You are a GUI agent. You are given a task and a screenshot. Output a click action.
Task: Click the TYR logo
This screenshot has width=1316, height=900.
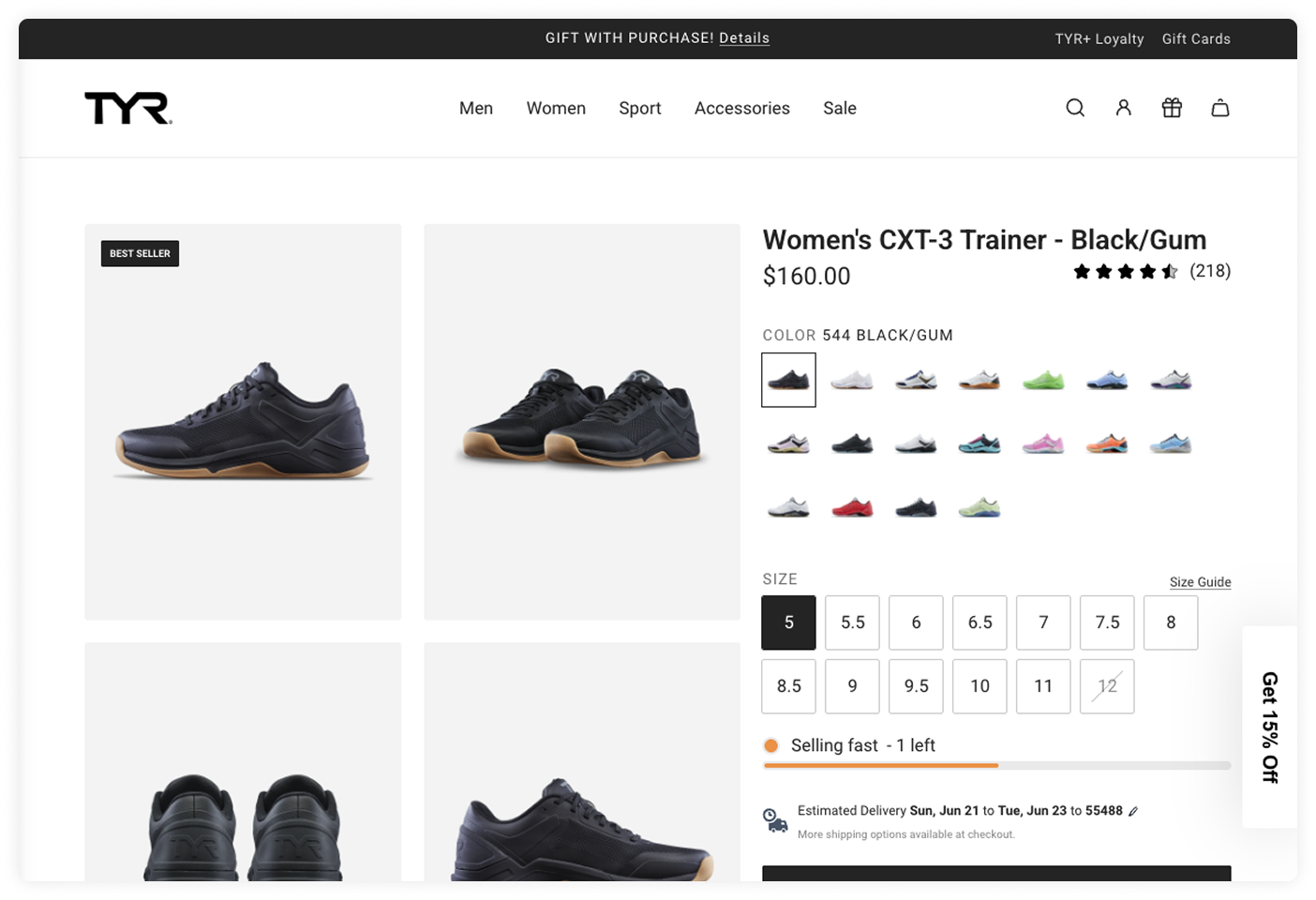(128, 108)
